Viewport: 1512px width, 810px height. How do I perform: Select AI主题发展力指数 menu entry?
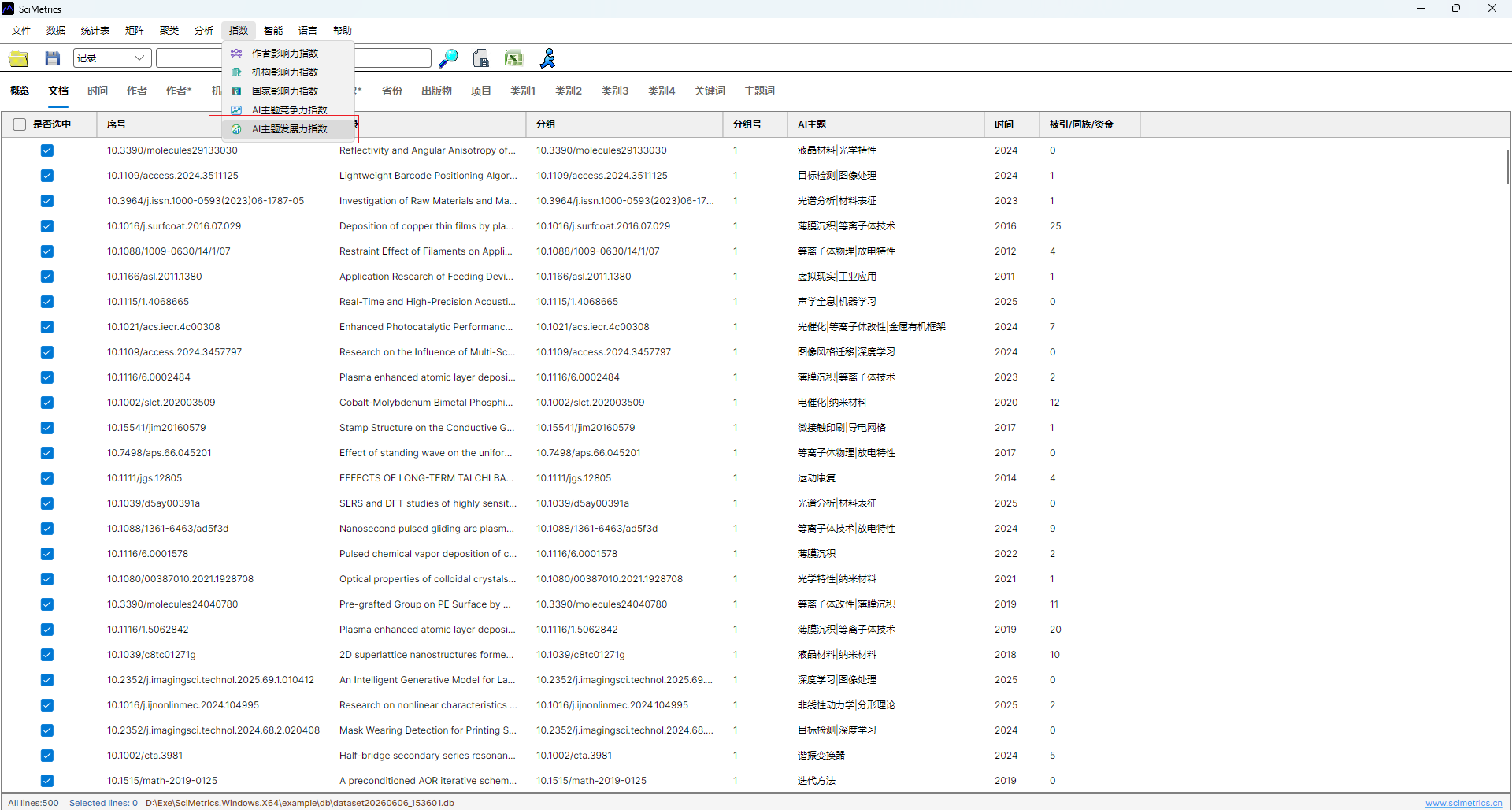288,129
